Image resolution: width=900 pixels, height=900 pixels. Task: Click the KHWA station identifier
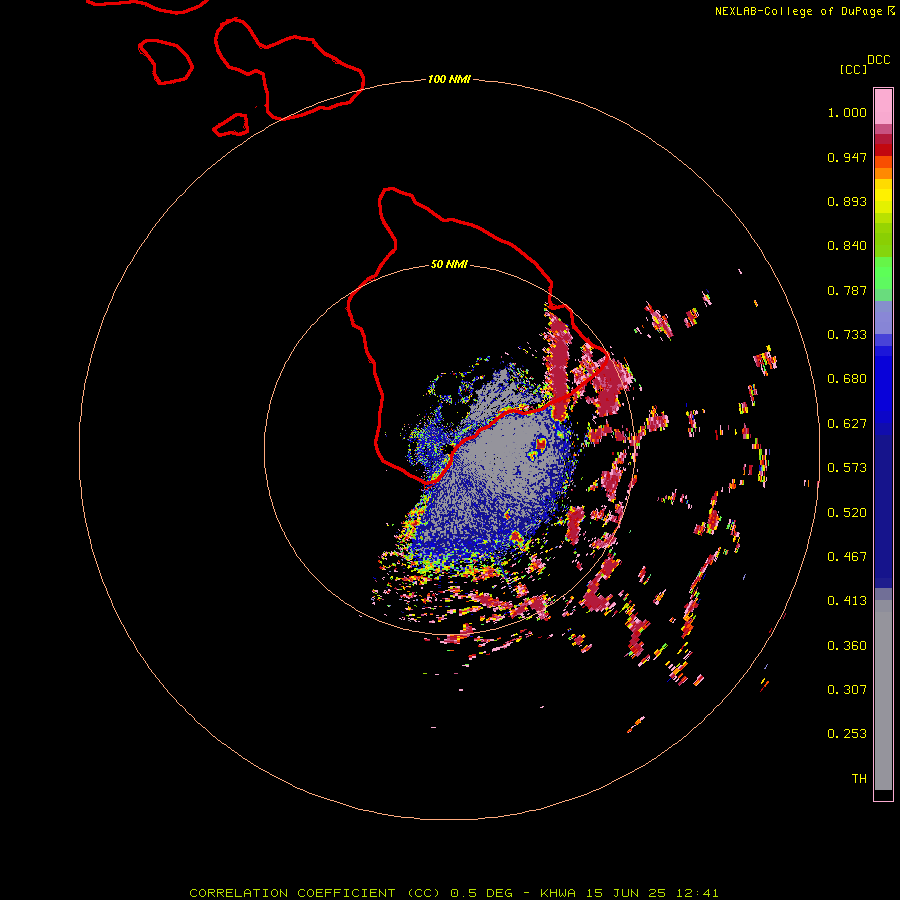tap(557, 893)
